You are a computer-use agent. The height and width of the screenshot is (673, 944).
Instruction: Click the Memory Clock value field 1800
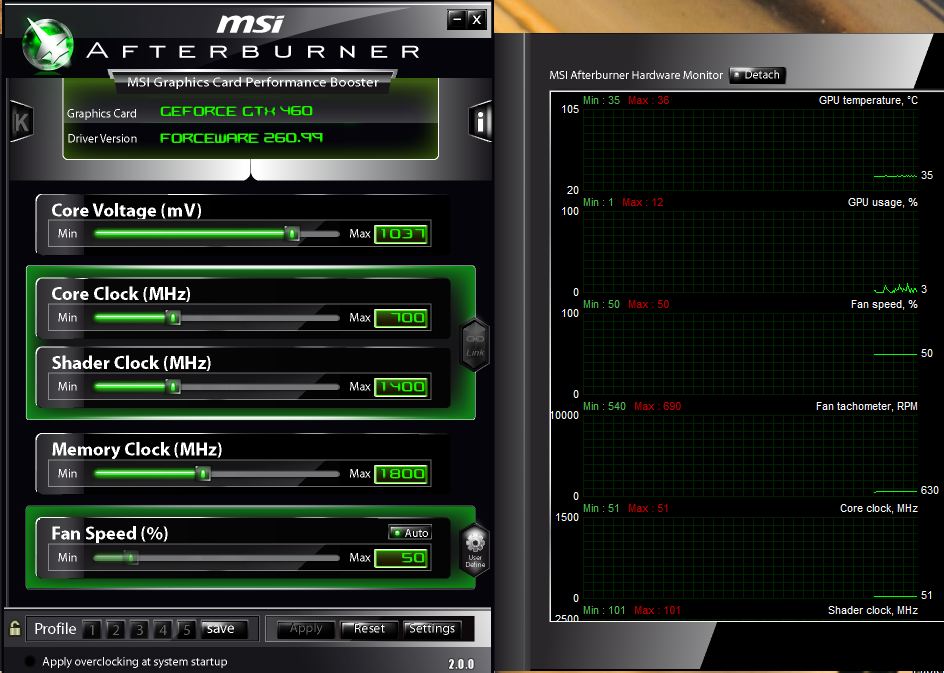point(401,474)
